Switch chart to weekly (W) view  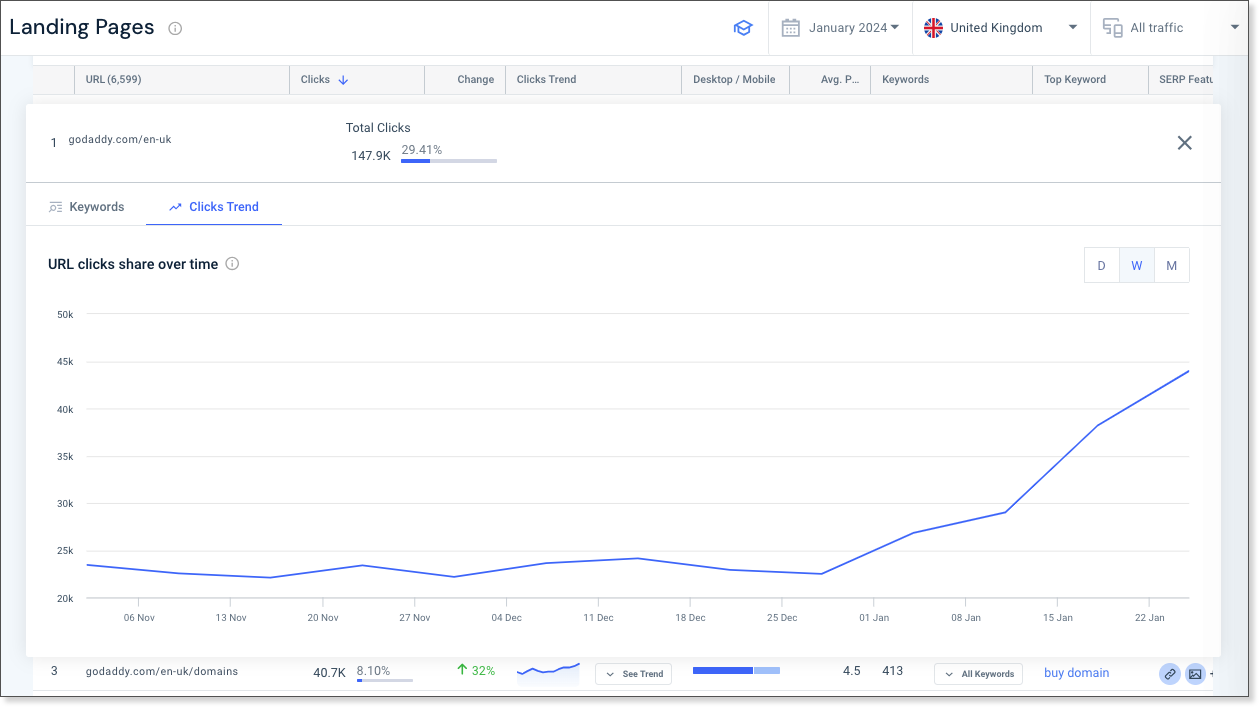tap(1137, 266)
